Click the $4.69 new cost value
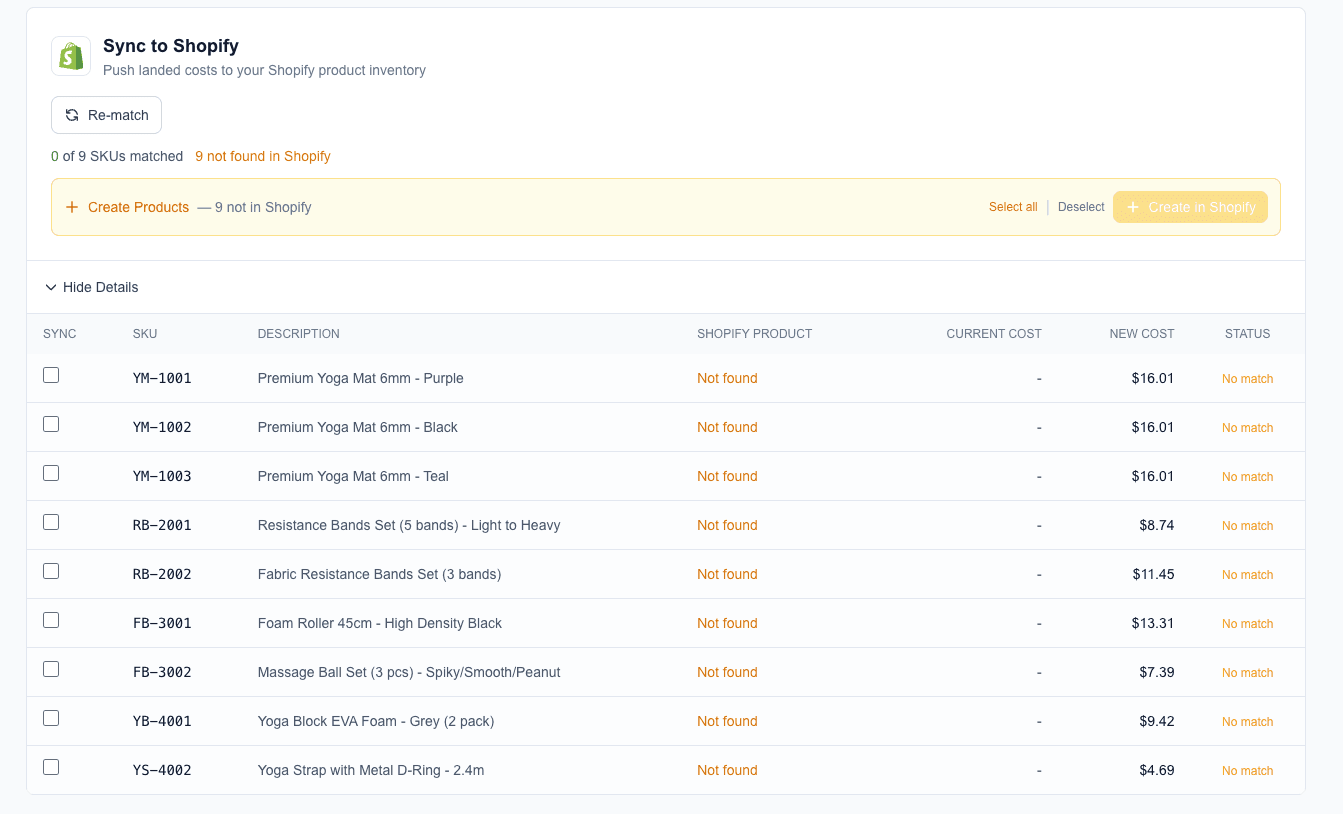 click(x=1157, y=770)
